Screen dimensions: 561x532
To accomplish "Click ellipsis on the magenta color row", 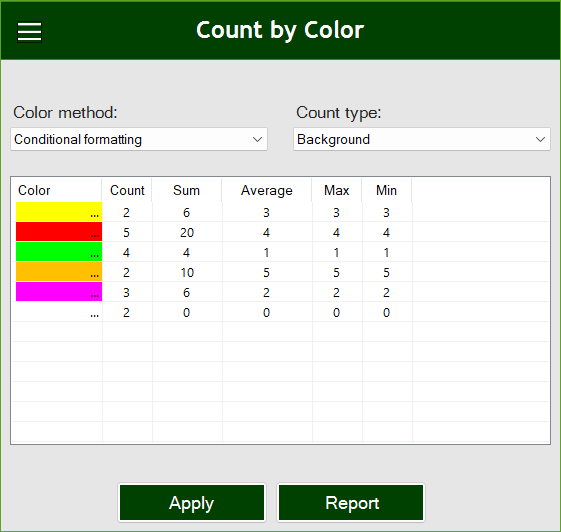I will (x=94, y=295).
